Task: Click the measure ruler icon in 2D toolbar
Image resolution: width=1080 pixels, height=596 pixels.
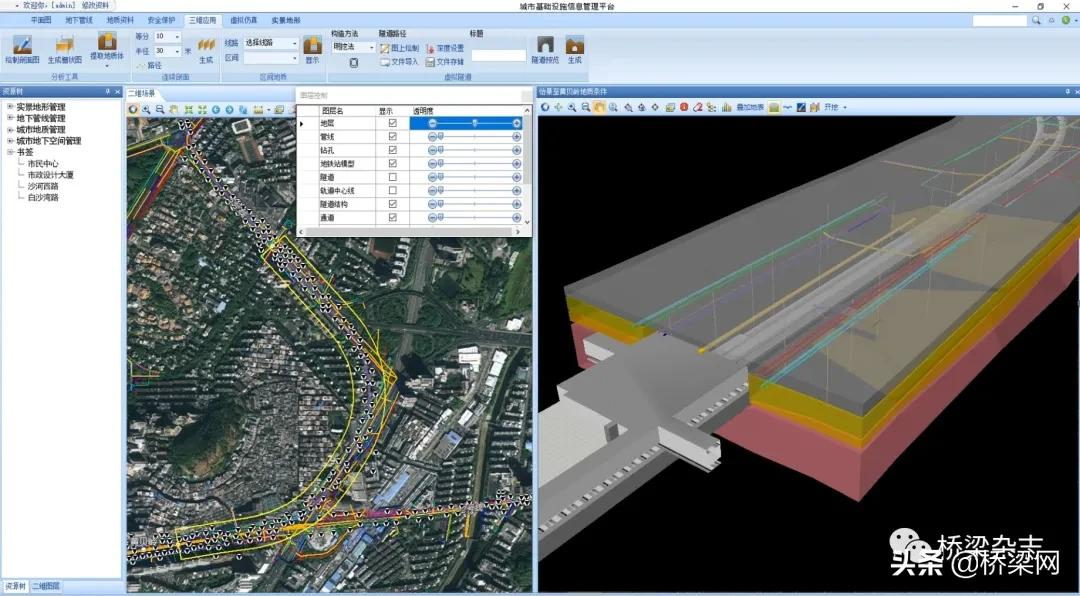Action: click(x=258, y=109)
